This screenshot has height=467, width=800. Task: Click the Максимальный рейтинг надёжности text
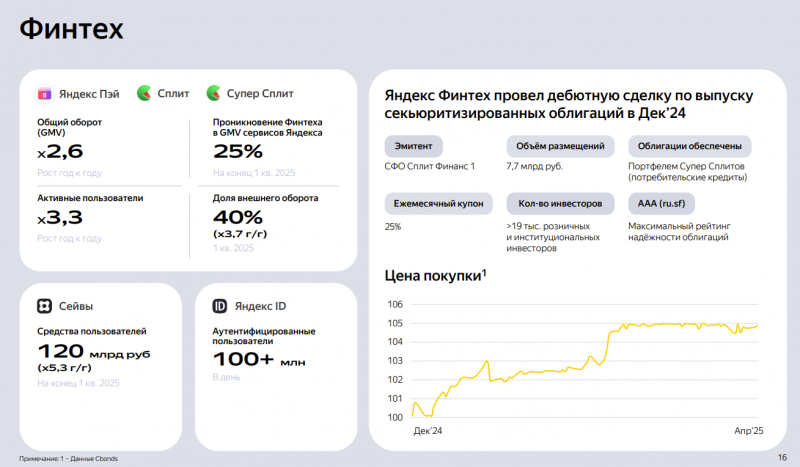tap(679, 232)
